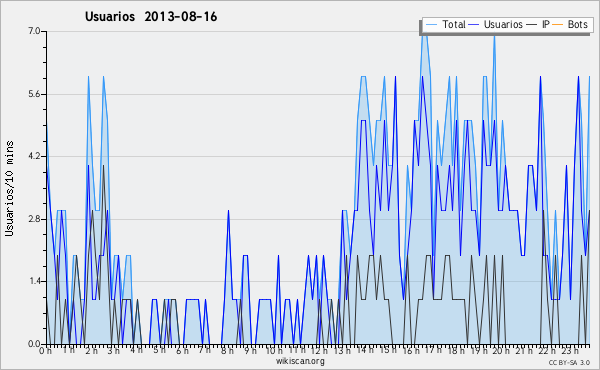
Task: Click the '5 h' x-axis label
Action: [x=159, y=350]
